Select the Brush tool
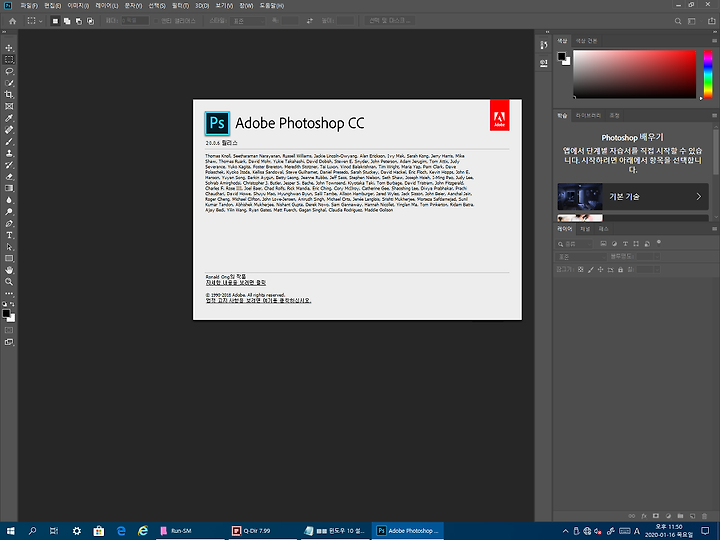 click(x=9, y=141)
